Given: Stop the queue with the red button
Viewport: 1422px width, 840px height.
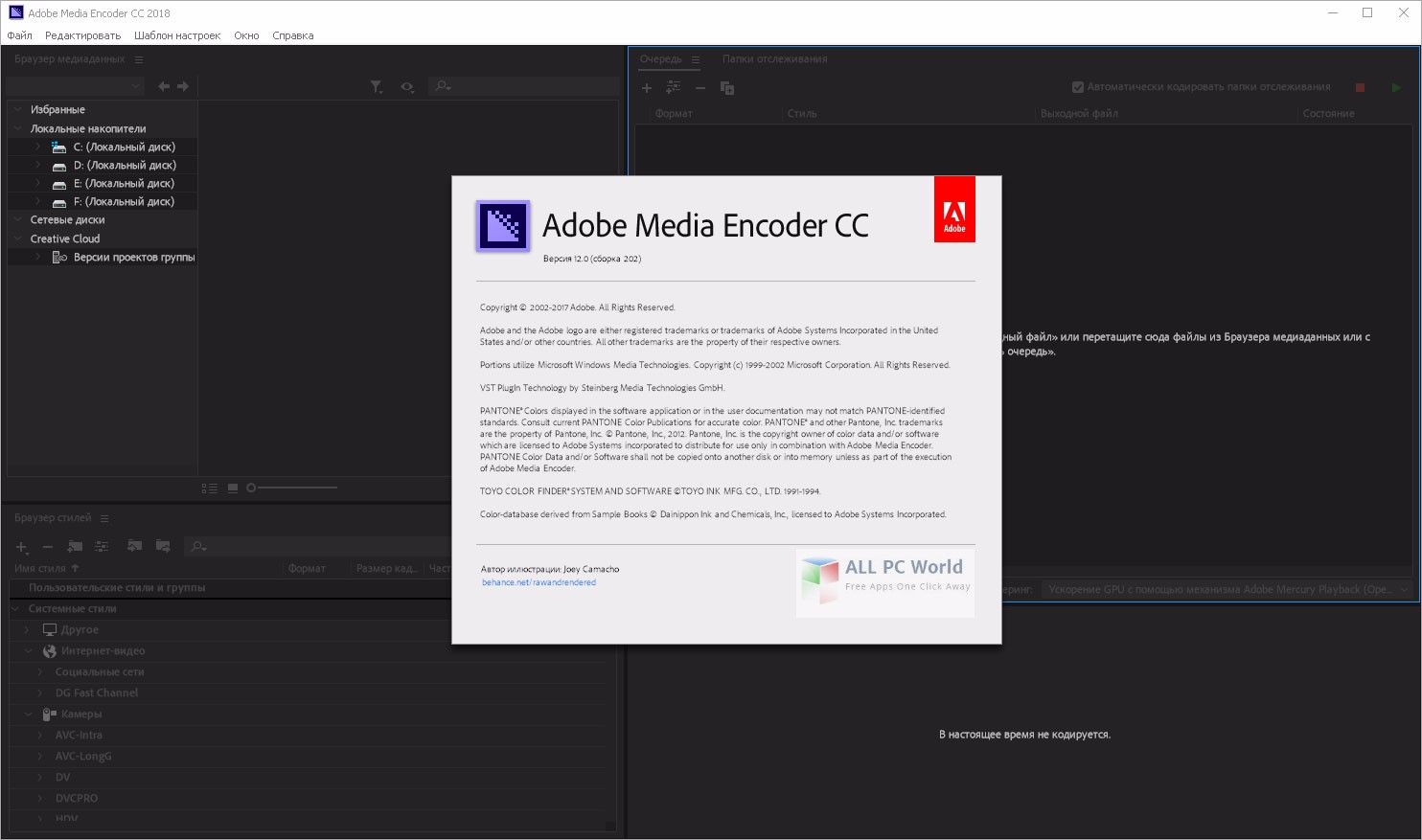Looking at the screenshot, I should click(x=1360, y=87).
